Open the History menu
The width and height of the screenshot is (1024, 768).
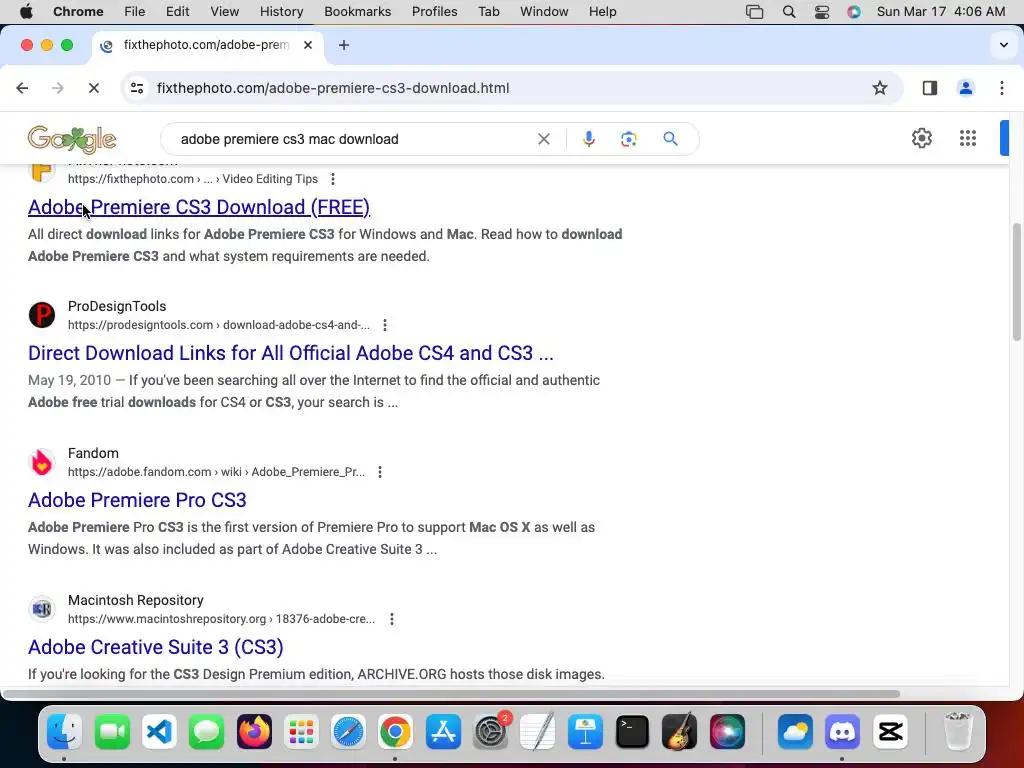tap(281, 12)
